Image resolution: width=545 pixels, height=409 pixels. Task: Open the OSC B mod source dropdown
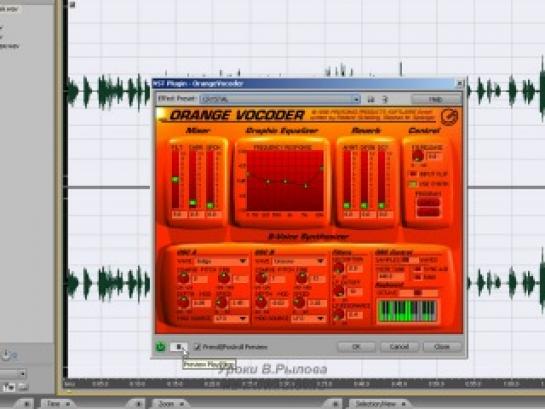(308, 318)
